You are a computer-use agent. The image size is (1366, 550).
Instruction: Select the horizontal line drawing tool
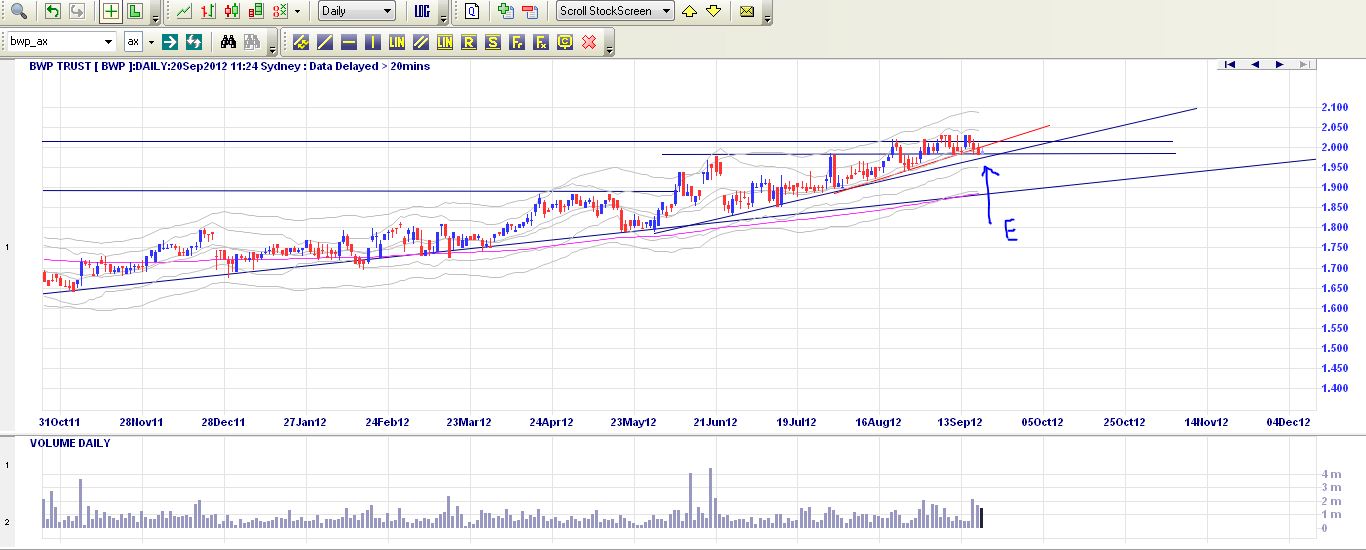click(x=349, y=42)
